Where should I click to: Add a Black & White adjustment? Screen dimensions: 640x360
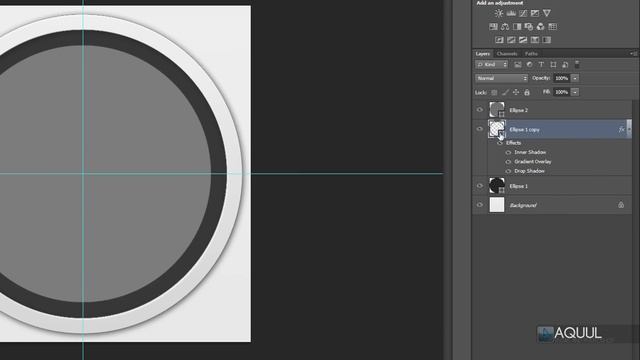[x=517, y=27]
